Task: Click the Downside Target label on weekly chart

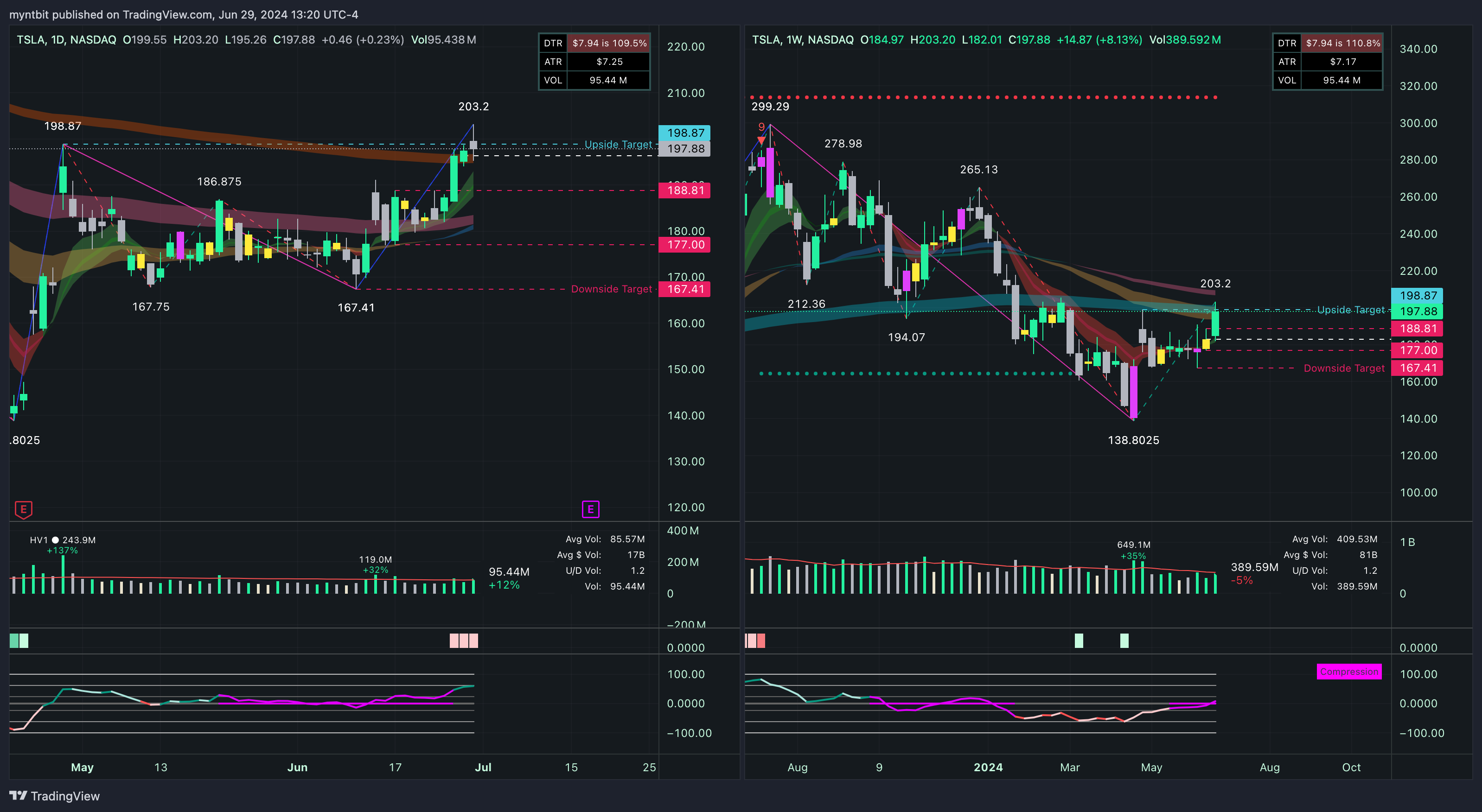Action: [1344, 368]
